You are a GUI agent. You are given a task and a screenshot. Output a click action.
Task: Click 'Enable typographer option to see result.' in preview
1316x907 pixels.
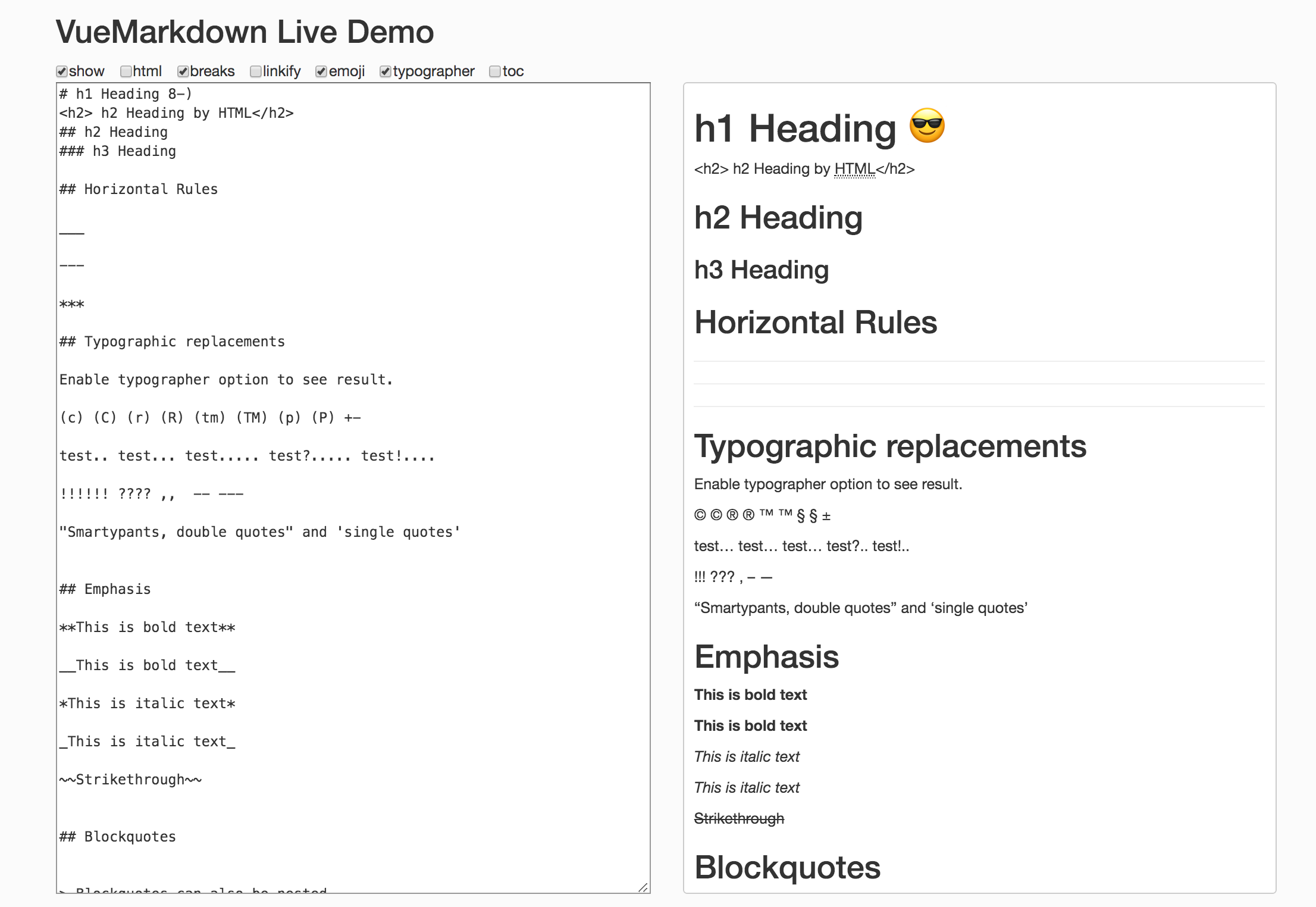[828, 484]
